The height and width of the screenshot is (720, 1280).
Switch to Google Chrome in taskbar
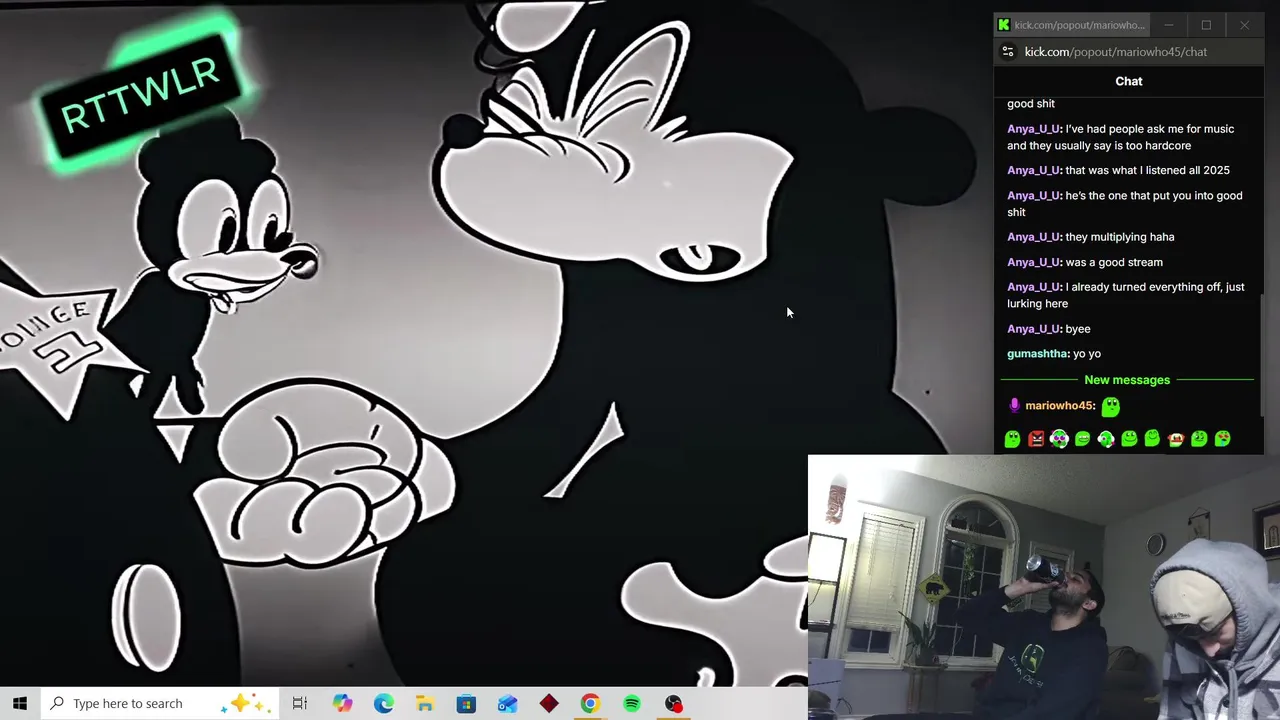pos(590,703)
